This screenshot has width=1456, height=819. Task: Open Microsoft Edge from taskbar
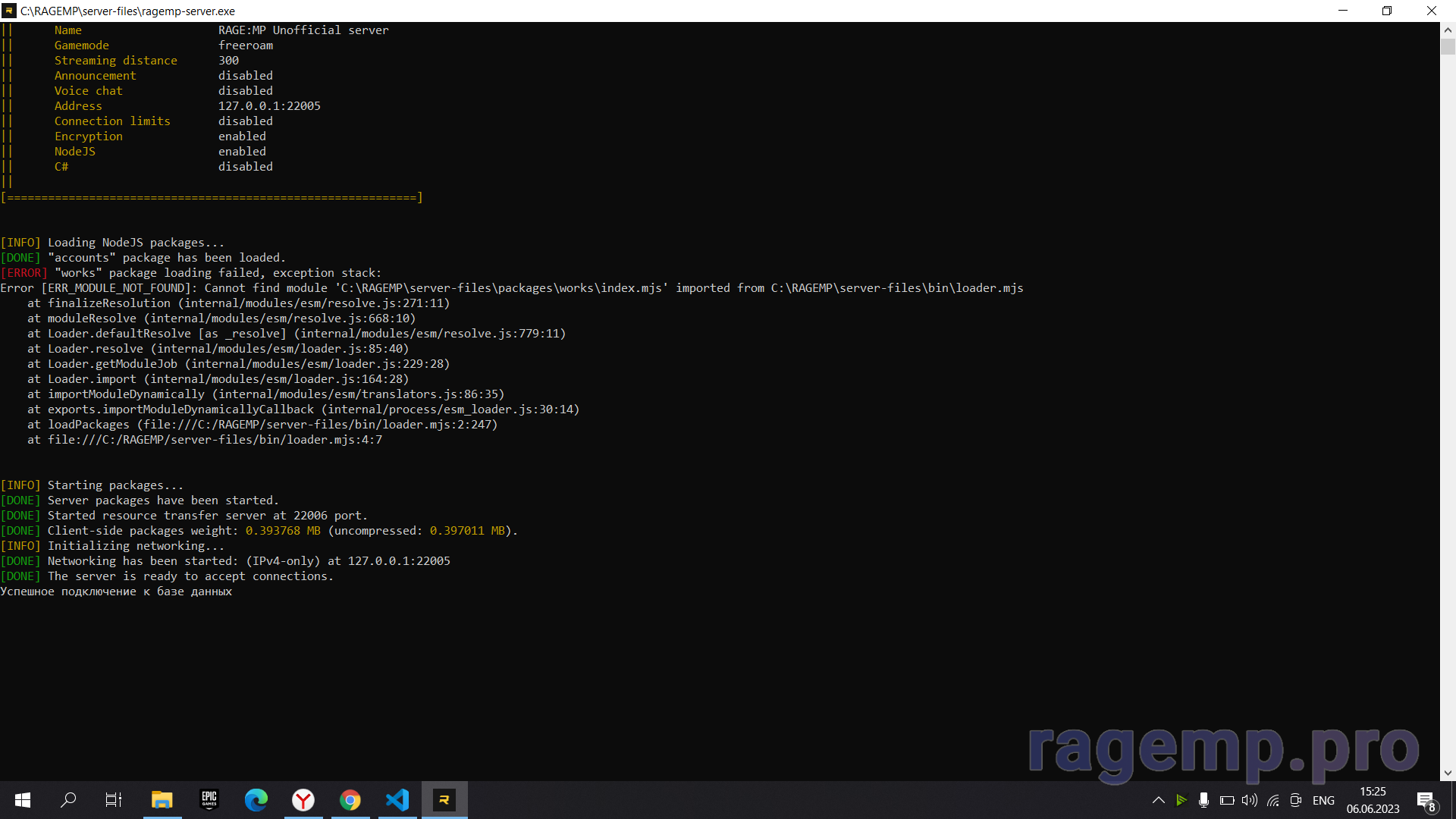[x=256, y=800]
